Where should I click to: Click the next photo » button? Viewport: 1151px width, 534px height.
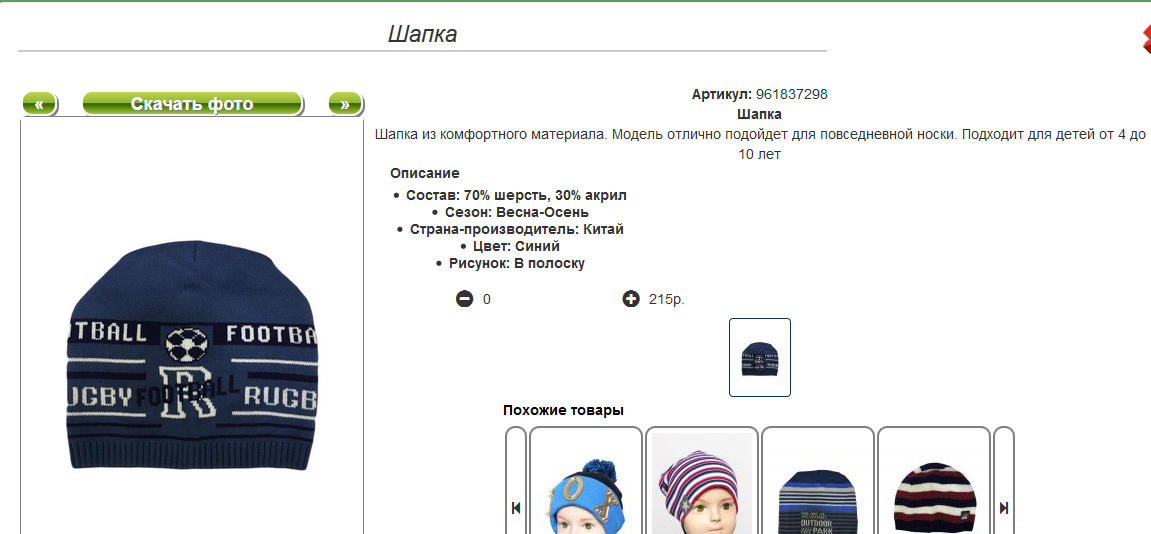(x=345, y=104)
